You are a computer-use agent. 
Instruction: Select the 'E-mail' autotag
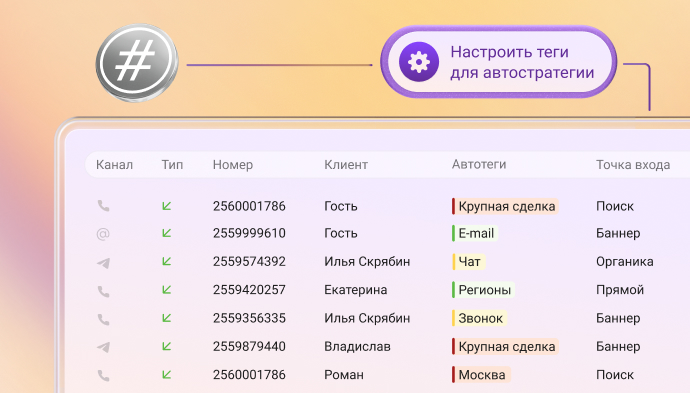pos(475,233)
